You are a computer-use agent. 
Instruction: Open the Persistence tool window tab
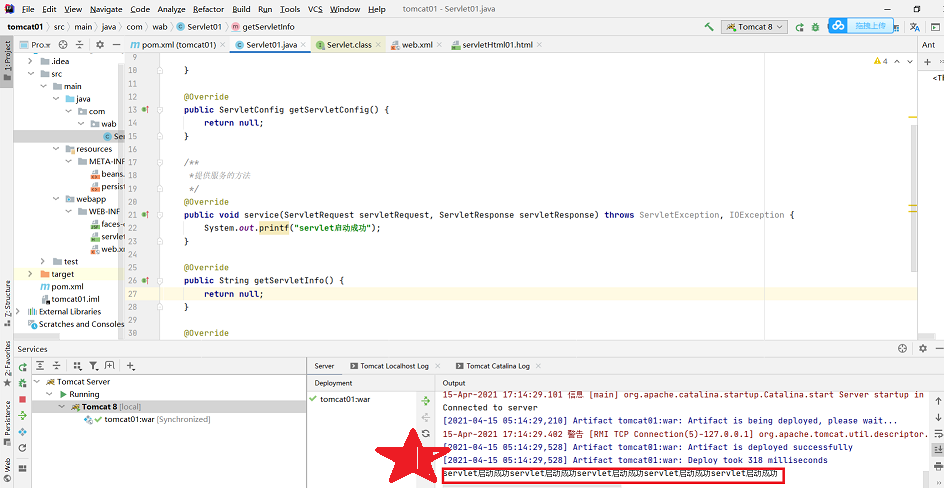coord(7,423)
